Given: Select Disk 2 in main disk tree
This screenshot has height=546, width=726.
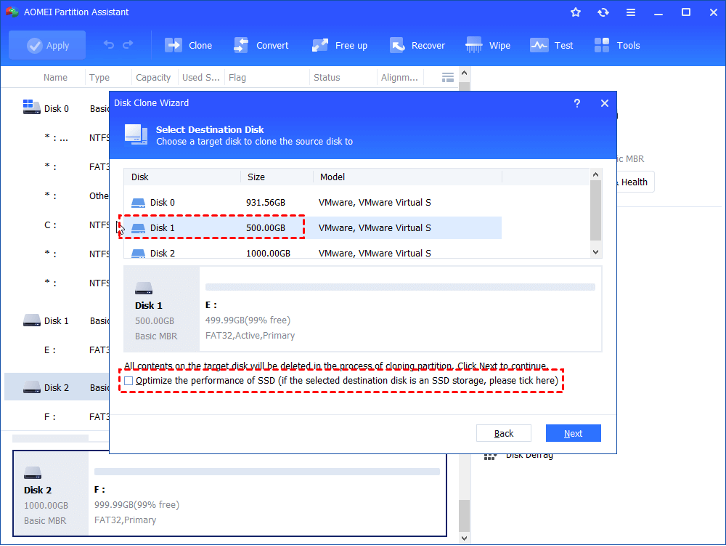Looking at the screenshot, I should coord(56,388).
